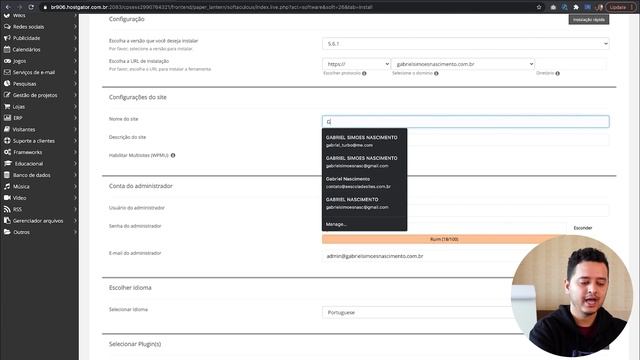Viewport: 640px width, 360px height.
Task: Click the browser address bar URL
Action: (211, 7)
